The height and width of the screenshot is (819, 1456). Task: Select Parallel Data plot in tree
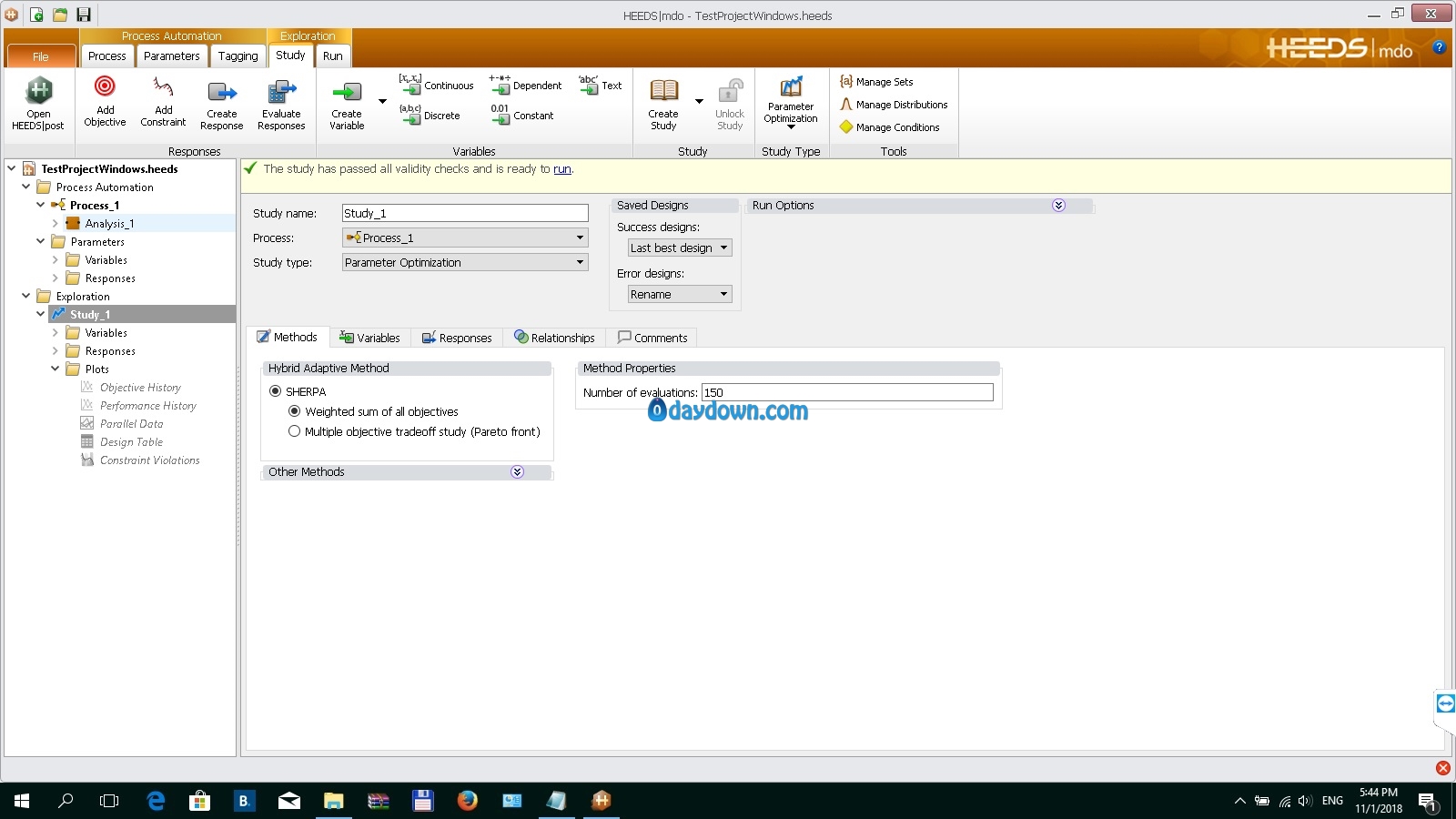132,424
